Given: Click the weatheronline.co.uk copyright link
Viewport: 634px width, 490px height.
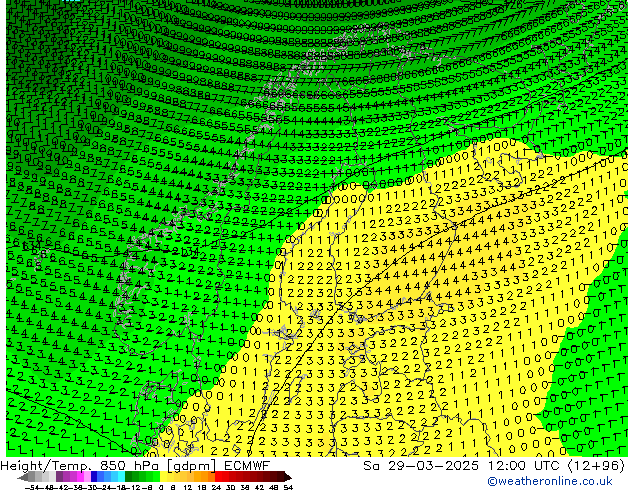Looking at the screenshot, I should point(549,481).
